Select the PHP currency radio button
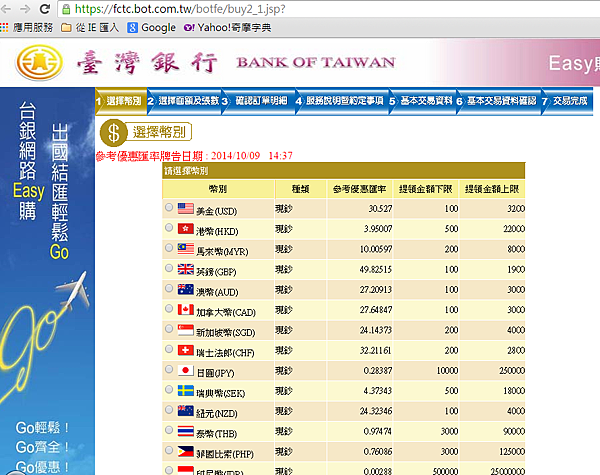600x475 pixels. tap(169, 451)
